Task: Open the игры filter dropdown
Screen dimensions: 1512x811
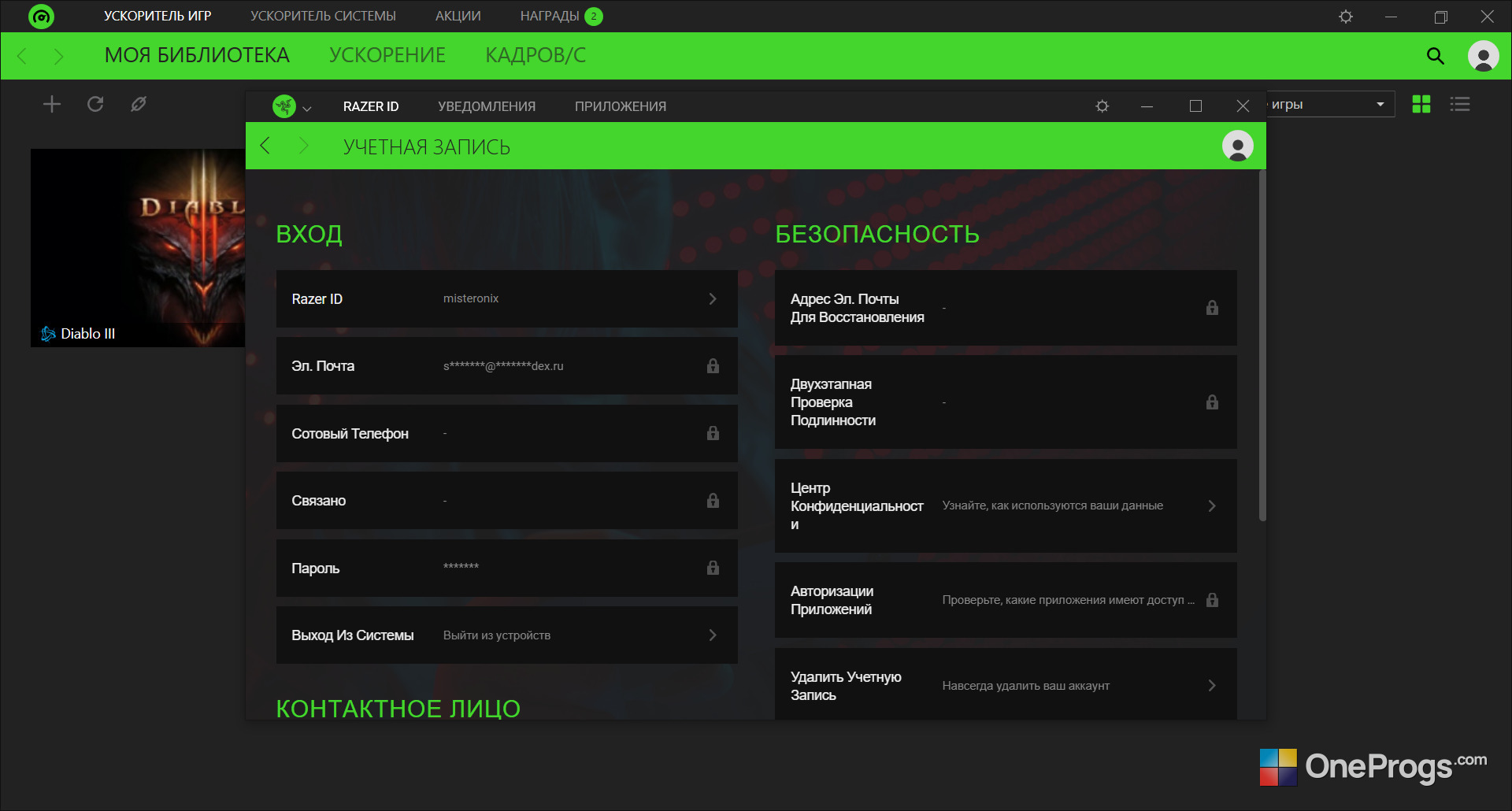Action: pyautogui.click(x=1331, y=104)
